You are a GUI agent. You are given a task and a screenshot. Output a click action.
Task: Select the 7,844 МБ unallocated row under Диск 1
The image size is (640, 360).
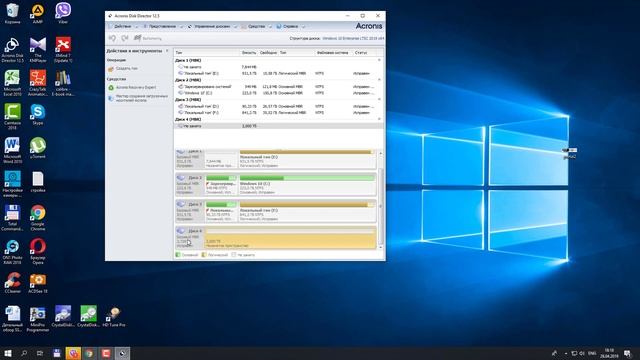[278, 67]
